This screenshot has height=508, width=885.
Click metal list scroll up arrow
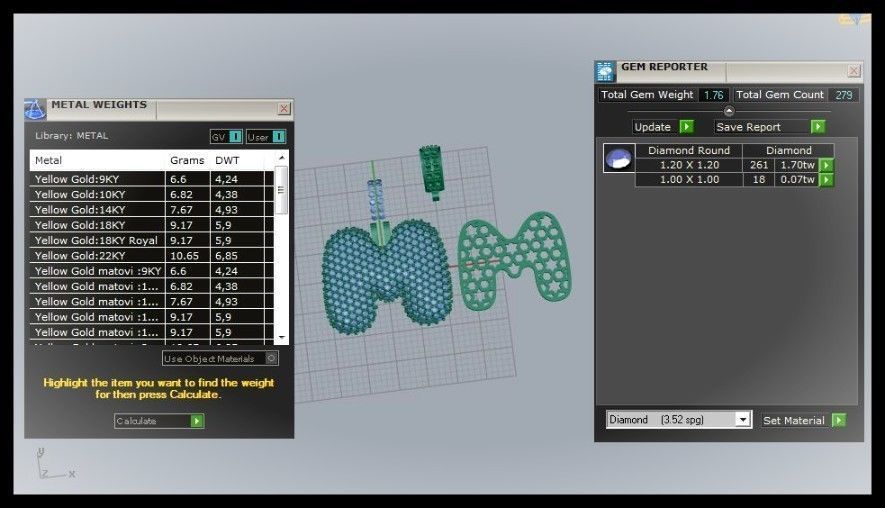pyautogui.click(x=282, y=158)
